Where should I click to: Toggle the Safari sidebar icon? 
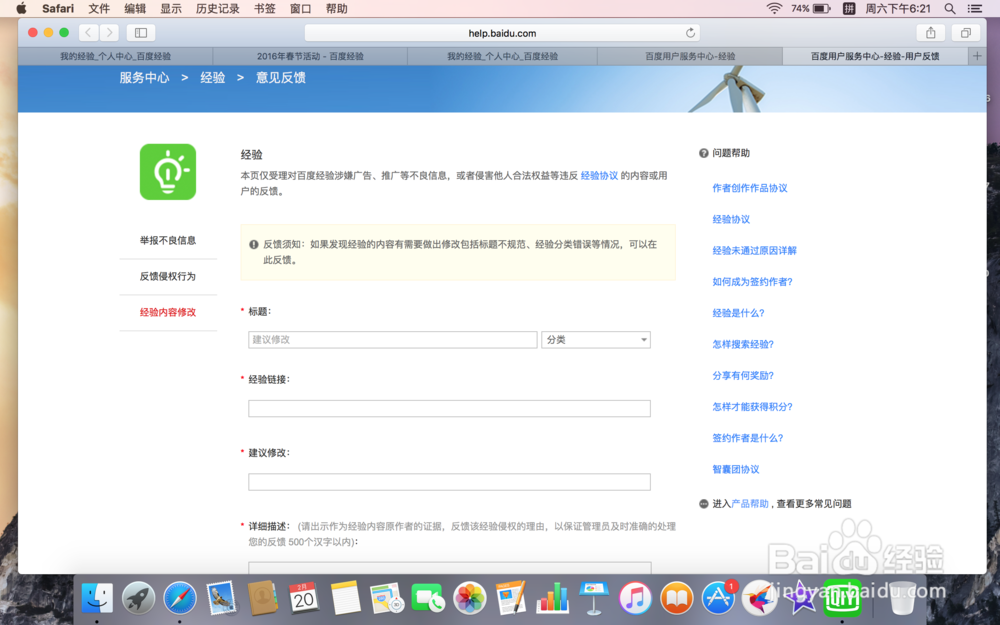(x=140, y=32)
